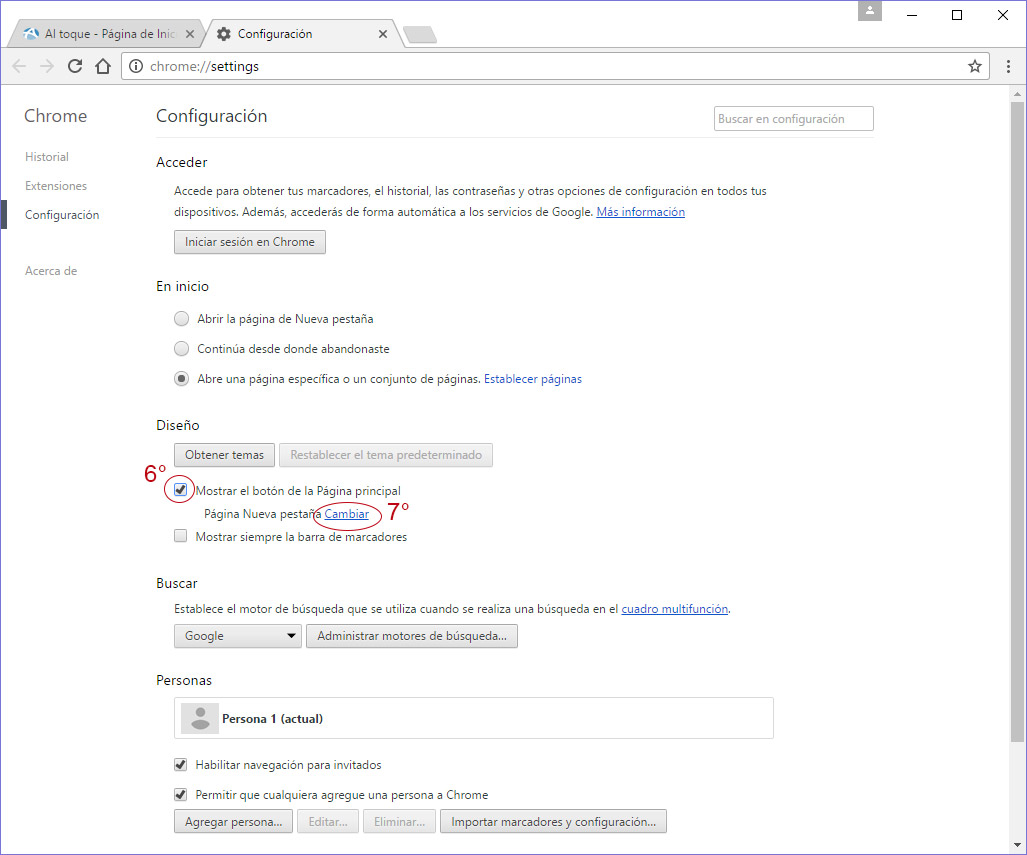Open the 'Más información' link
1027x855 pixels.
[641, 212]
